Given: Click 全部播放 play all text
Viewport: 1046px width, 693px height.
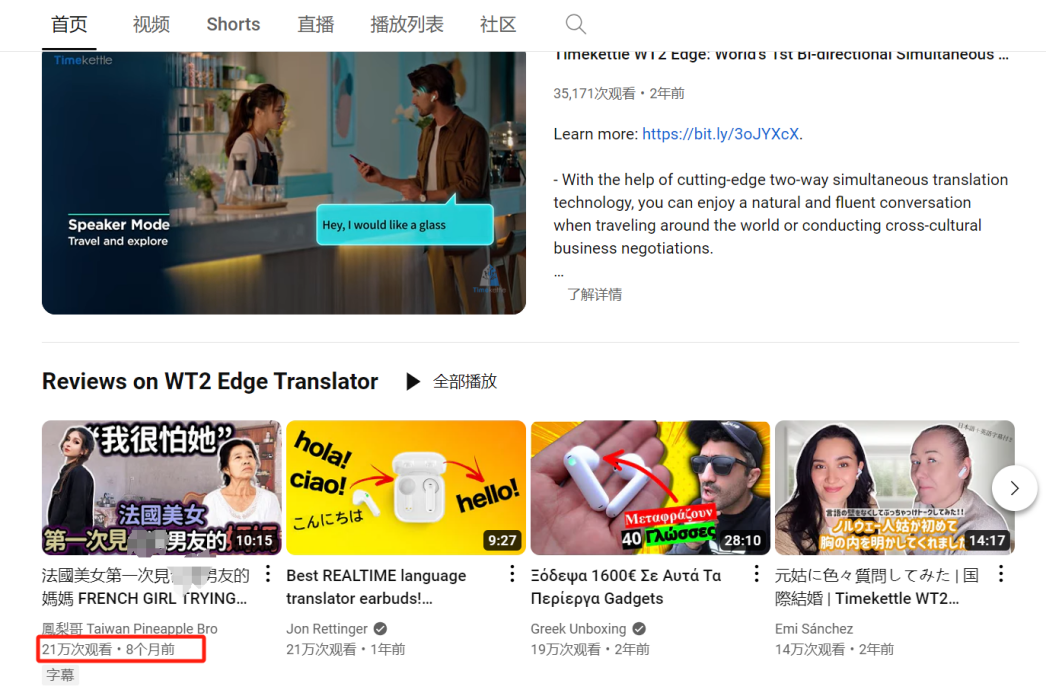Looking at the screenshot, I should pos(465,382).
